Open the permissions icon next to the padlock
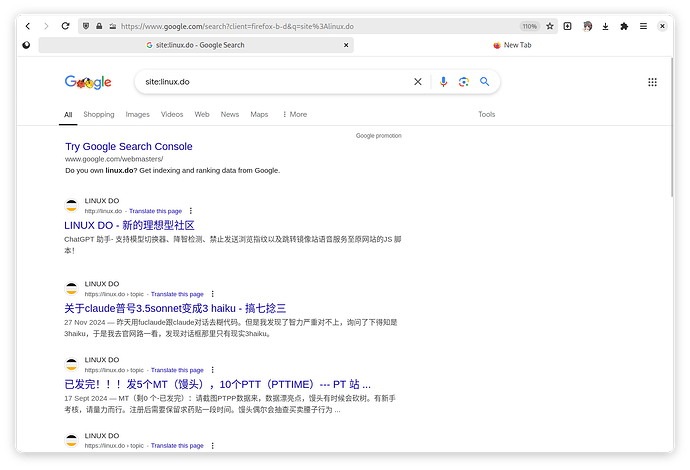 coord(113,26)
